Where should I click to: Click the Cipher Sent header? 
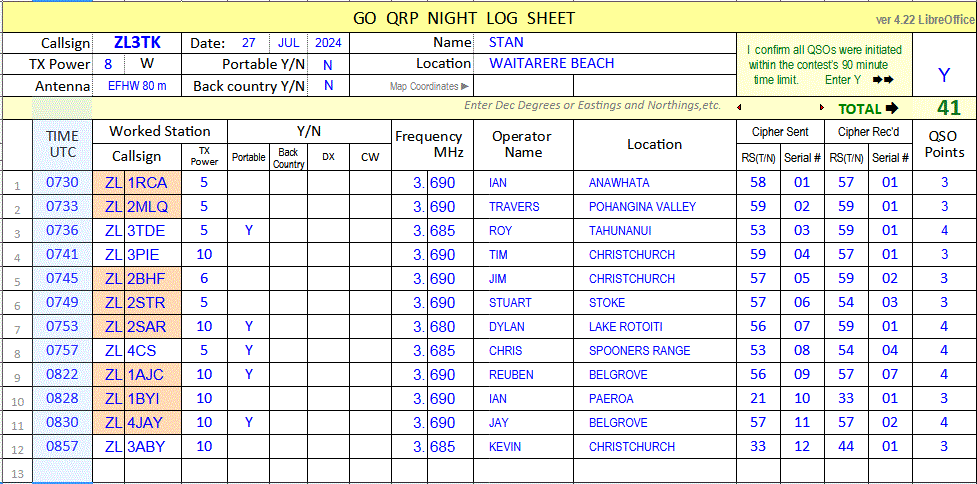coord(780,132)
